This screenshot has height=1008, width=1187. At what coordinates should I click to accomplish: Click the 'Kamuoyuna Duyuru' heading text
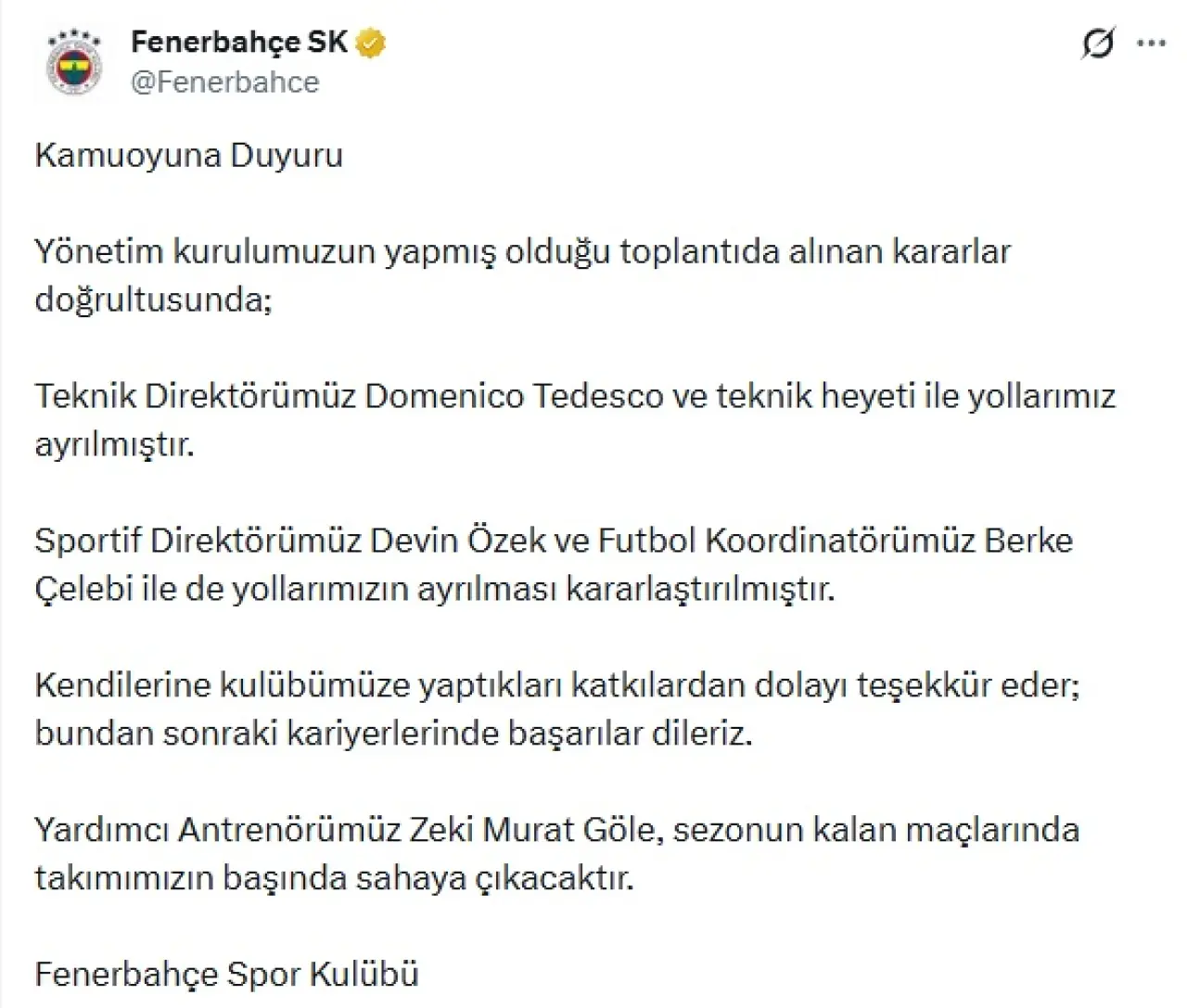click(x=189, y=155)
